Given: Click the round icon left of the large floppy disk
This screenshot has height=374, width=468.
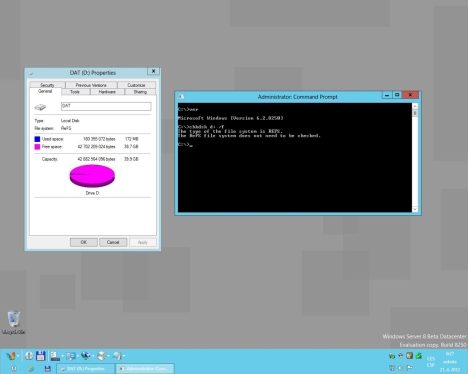Looking at the screenshot, I should [29, 356].
